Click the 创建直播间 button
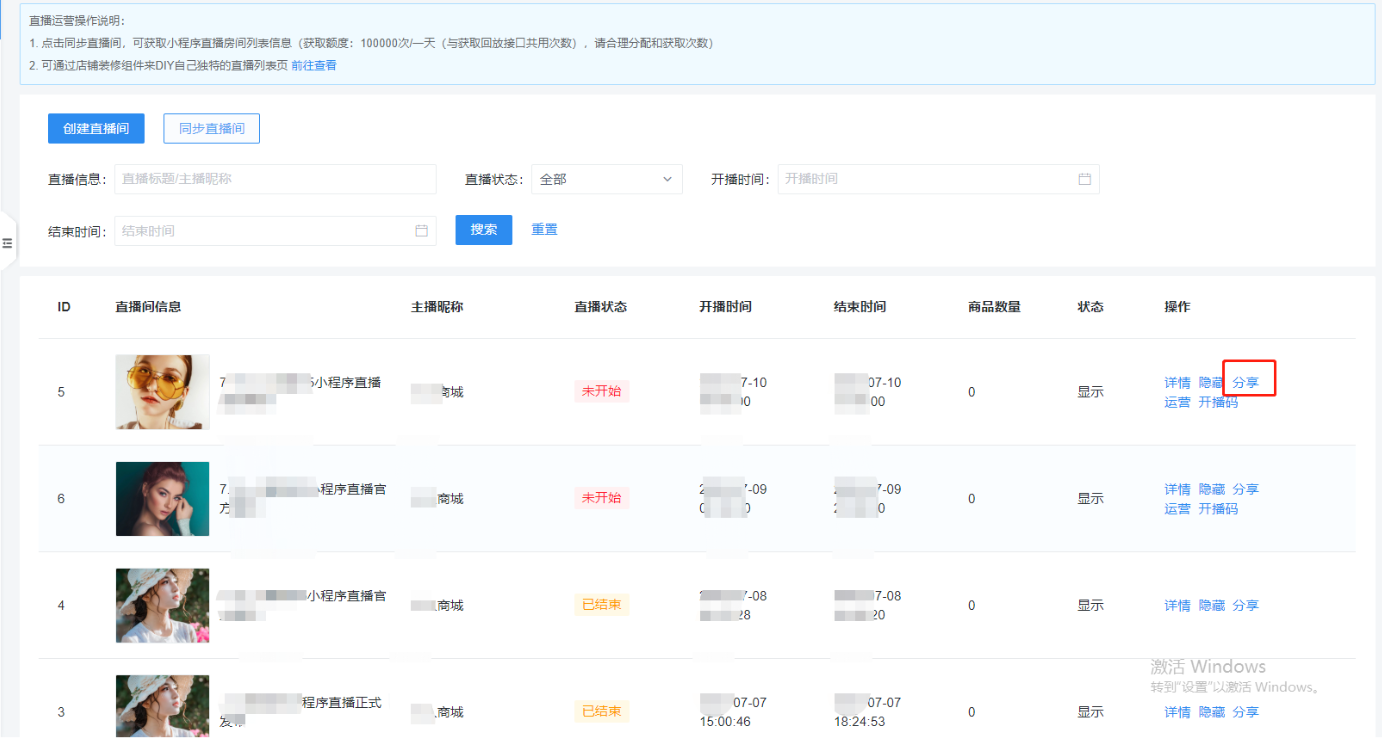Viewport: 1382px width, 750px height. click(x=96, y=128)
